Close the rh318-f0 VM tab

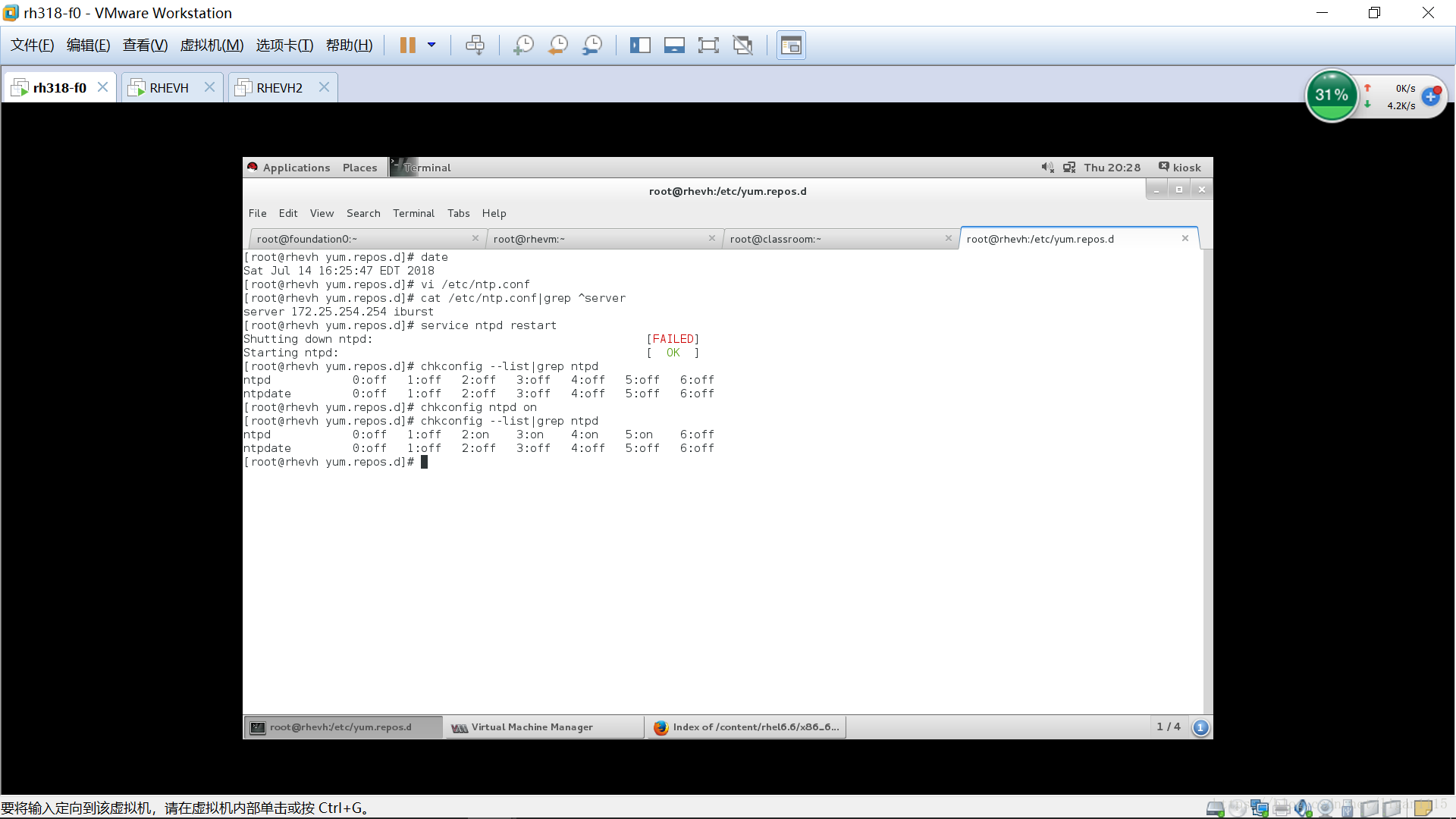point(102,87)
